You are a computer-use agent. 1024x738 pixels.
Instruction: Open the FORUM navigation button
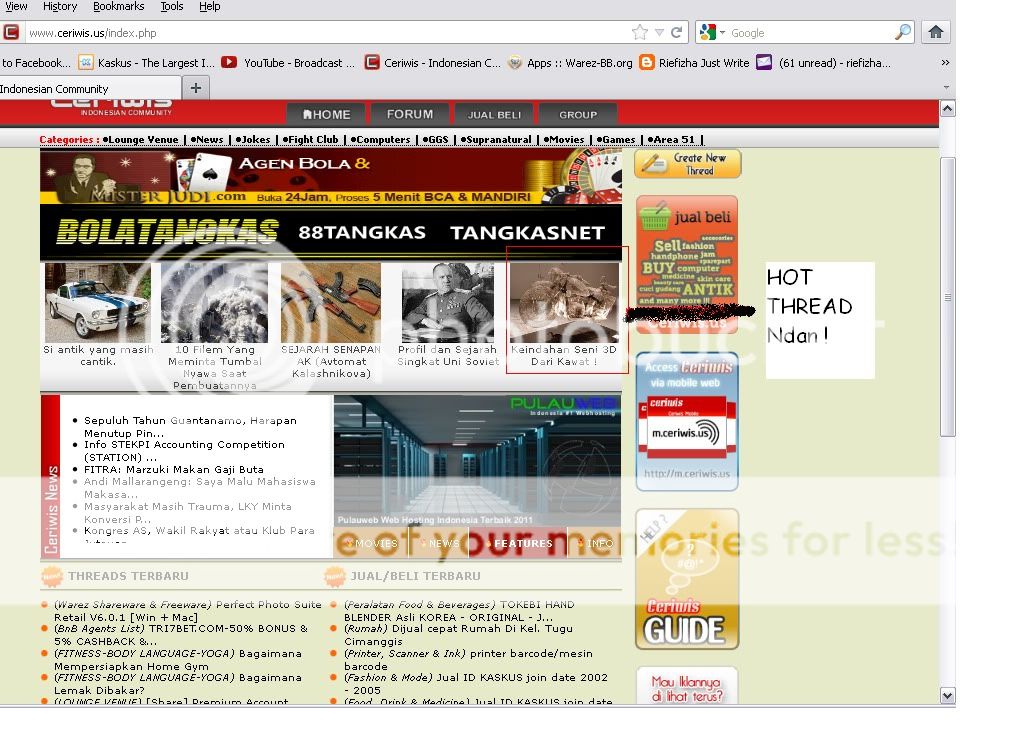(409, 114)
